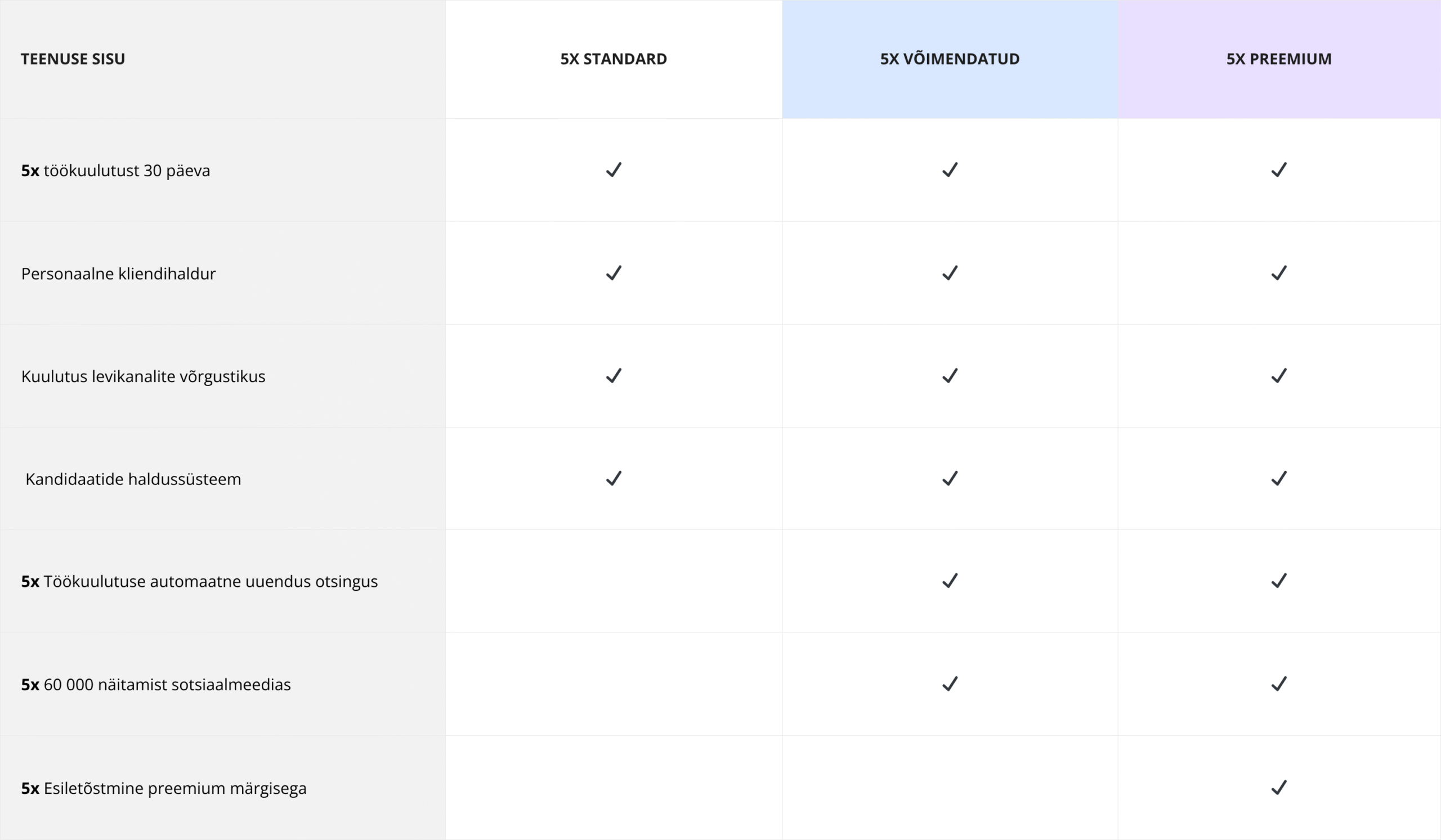Select the 5X PREEMIUM column header
Image resolution: width=1441 pixels, height=840 pixels.
(1278, 59)
